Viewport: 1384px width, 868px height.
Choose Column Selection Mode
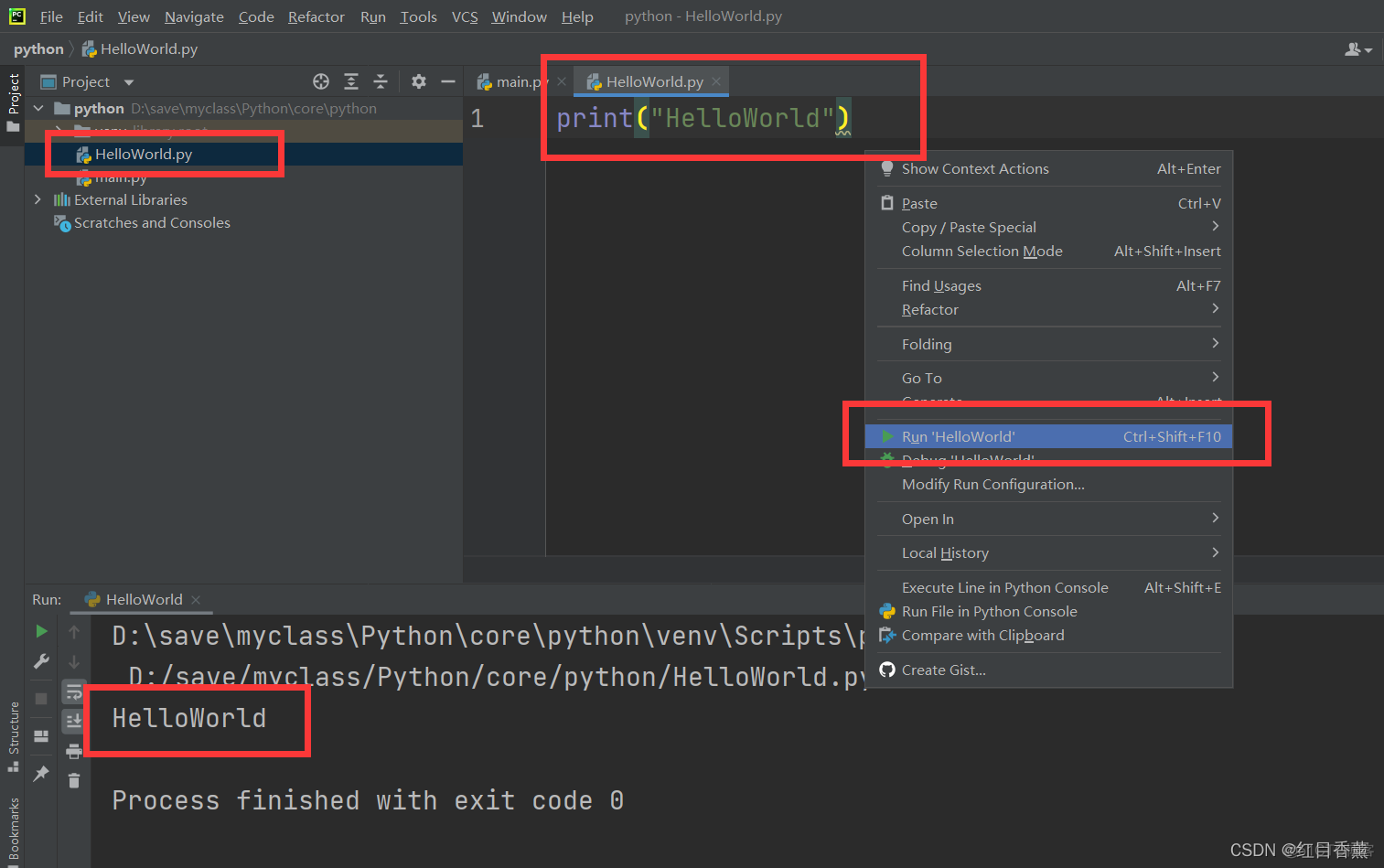(x=1049, y=251)
